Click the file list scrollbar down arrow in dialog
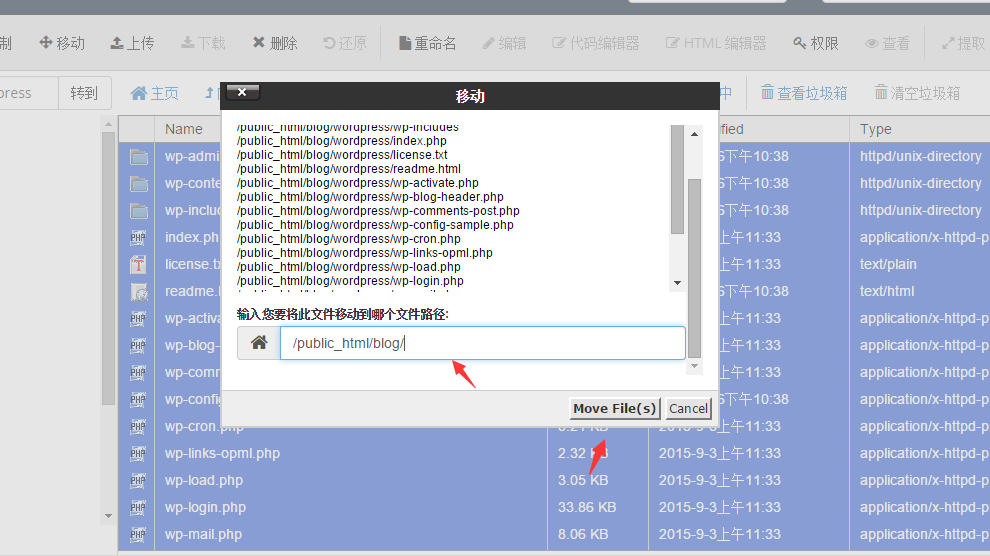 pyautogui.click(x=677, y=283)
